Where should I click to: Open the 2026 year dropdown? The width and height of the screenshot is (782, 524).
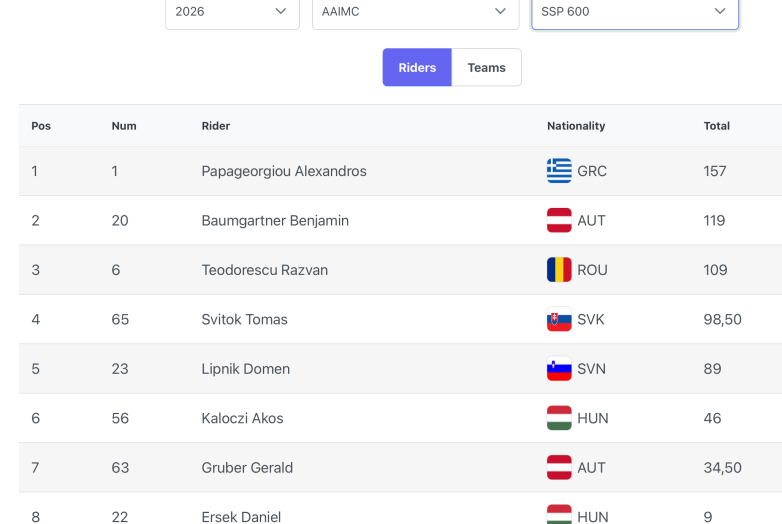(232, 12)
